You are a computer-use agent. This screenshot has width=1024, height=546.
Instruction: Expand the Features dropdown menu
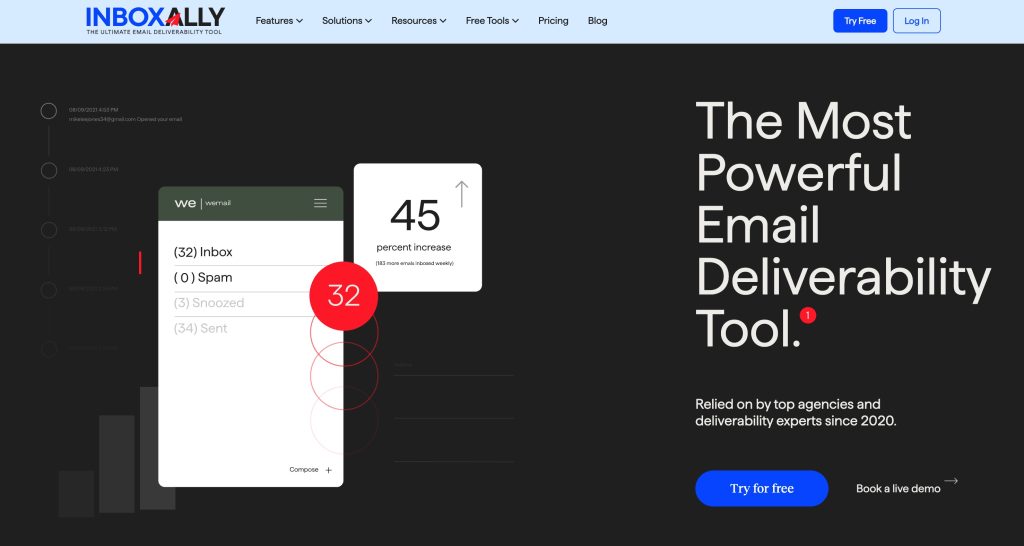click(279, 21)
